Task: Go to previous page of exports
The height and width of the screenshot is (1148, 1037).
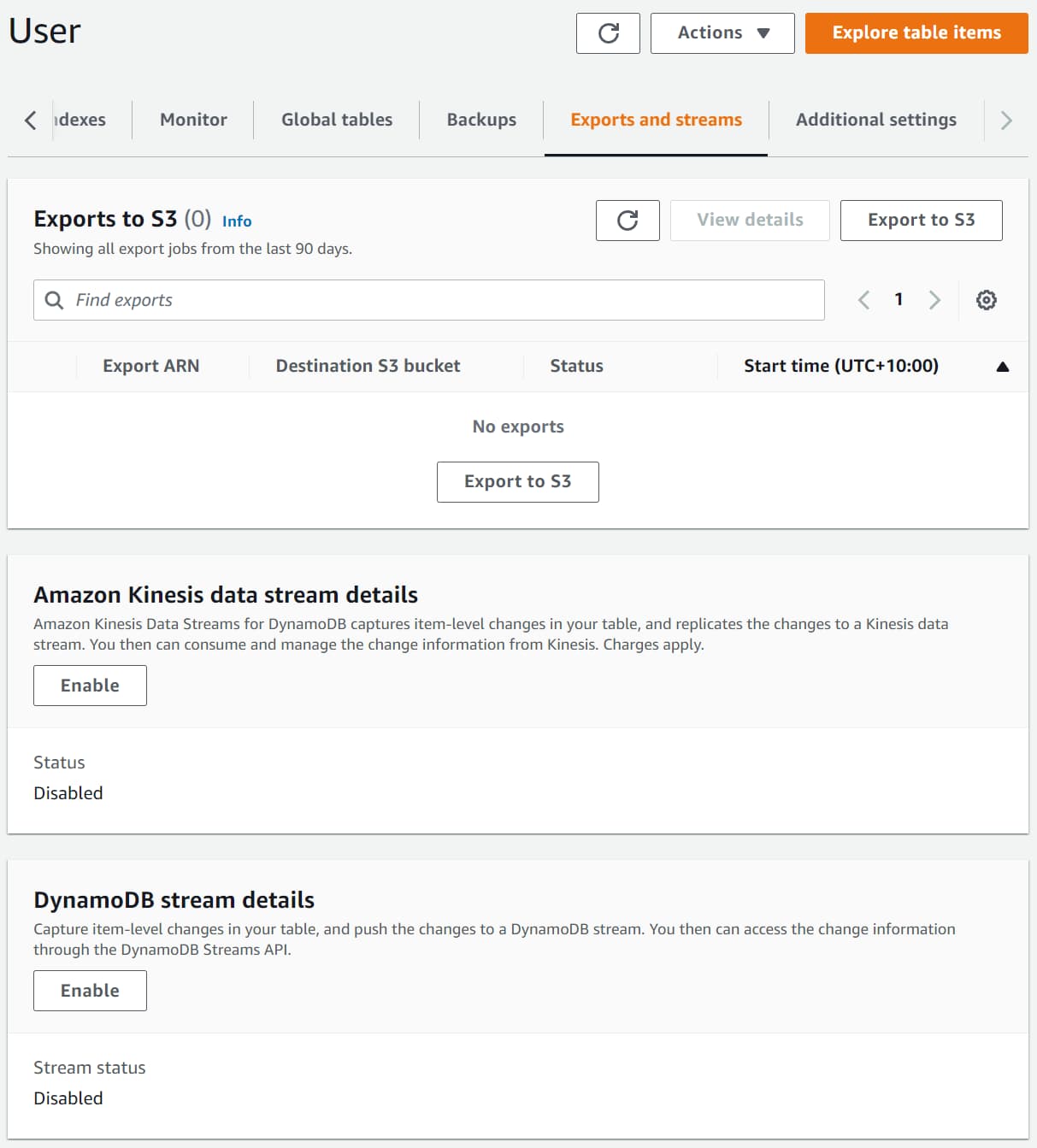Action: tap(863, 300)
